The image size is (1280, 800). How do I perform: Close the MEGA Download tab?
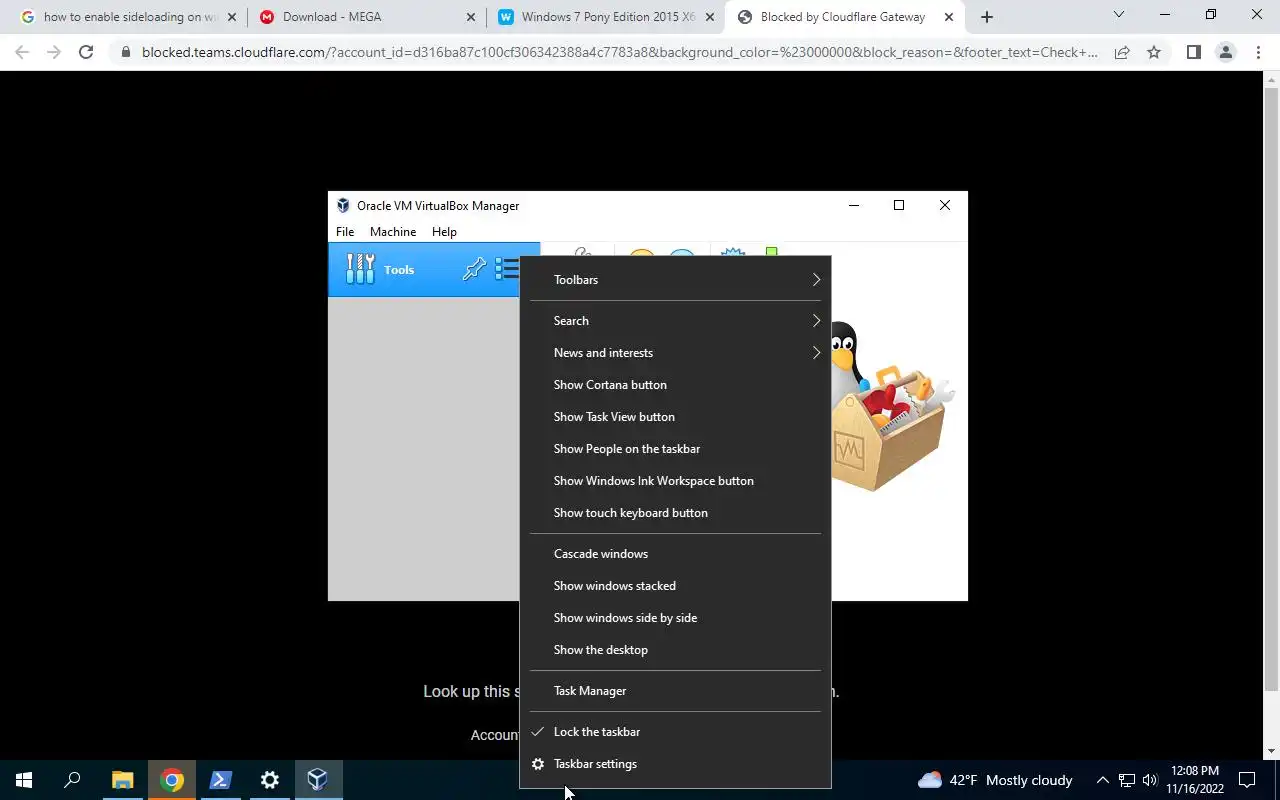[x=471, y=17]
